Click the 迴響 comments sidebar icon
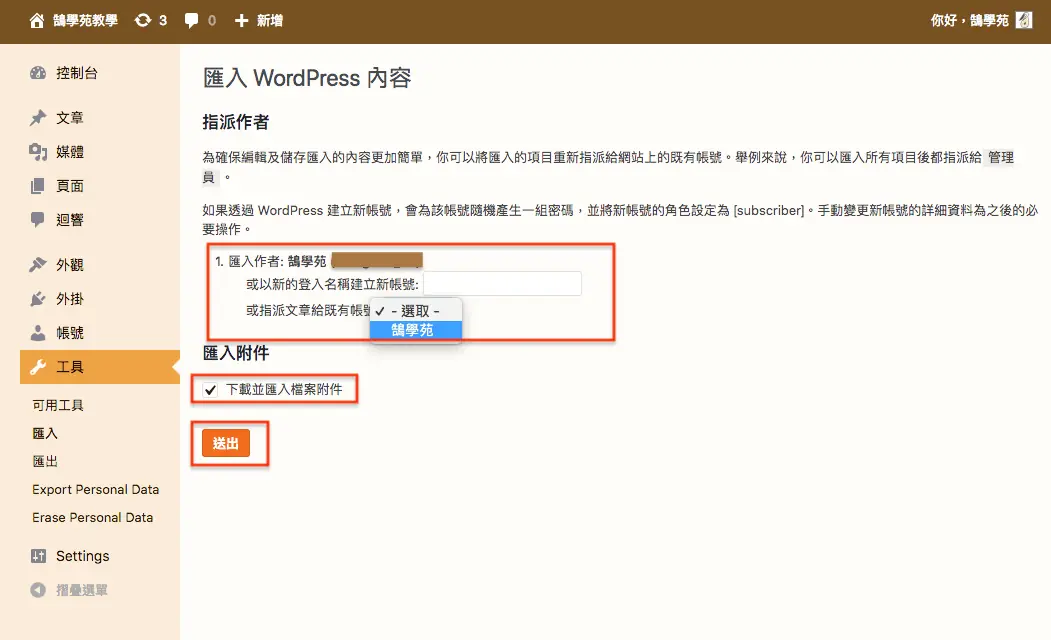Screen dimensions: 1051x640 coord(38,220)
